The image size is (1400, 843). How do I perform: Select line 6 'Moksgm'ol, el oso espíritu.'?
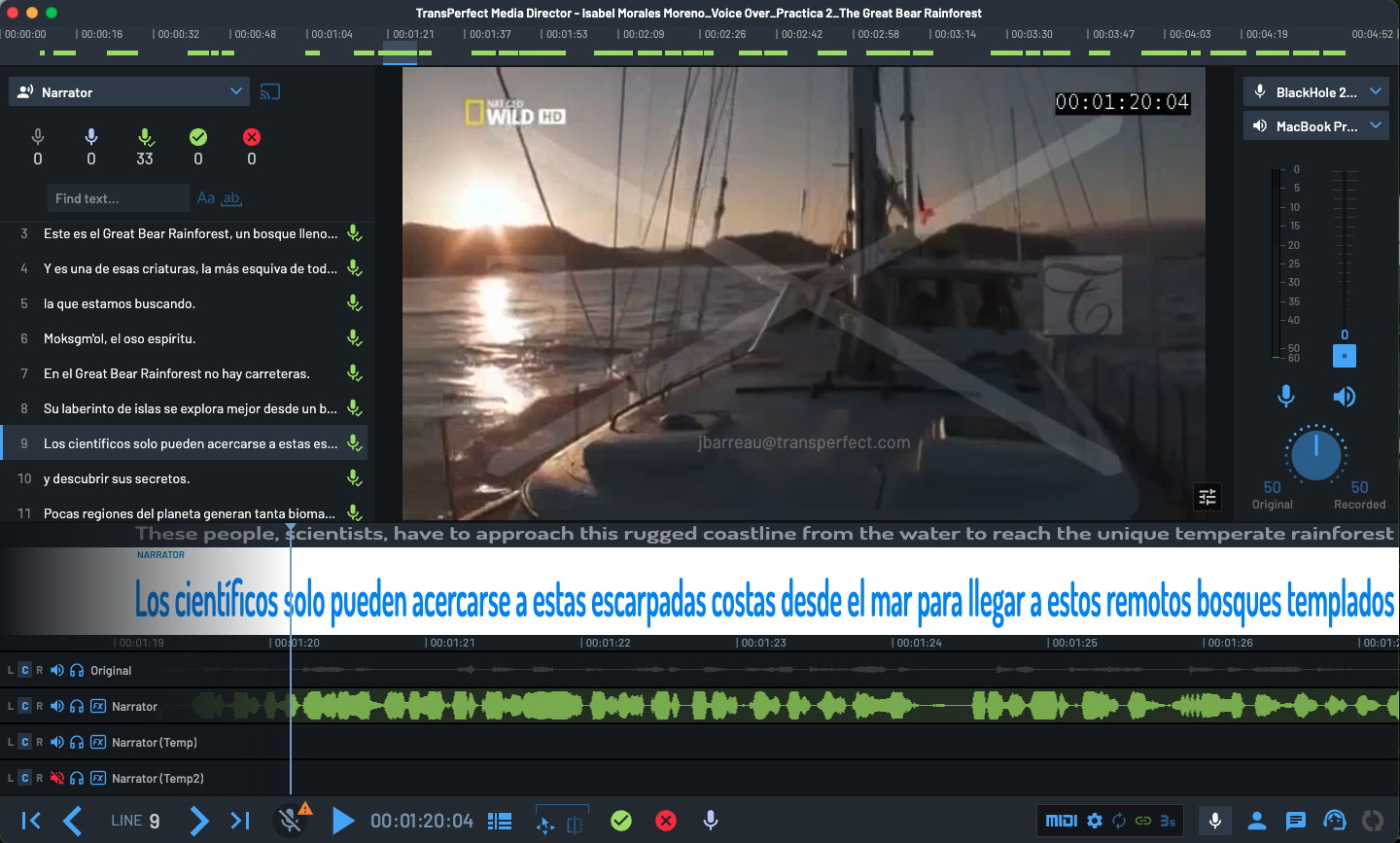coord(184,338)
